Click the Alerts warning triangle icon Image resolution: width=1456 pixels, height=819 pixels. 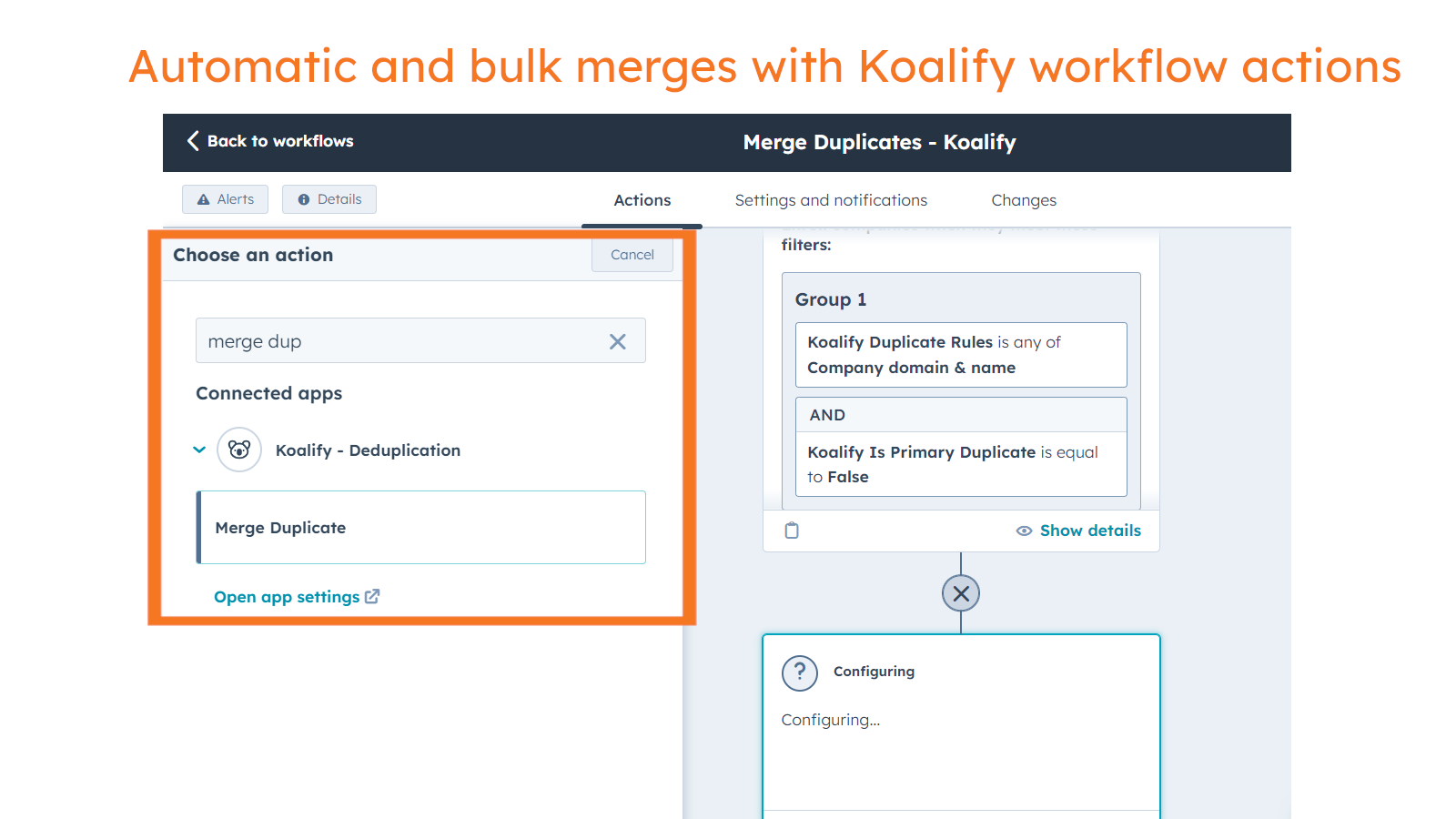click(x=204, y=199)
